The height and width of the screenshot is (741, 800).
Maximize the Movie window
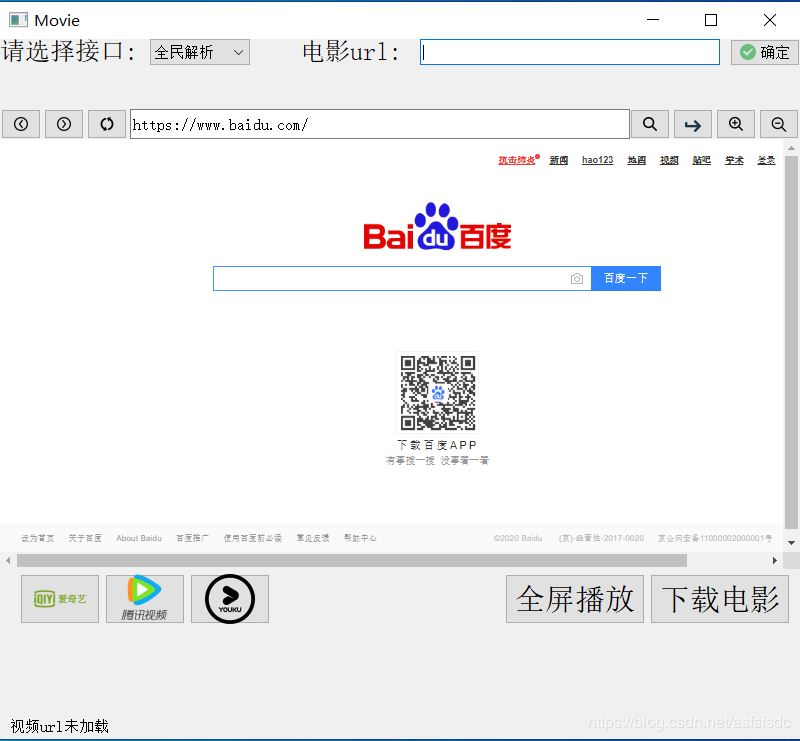coord(711,20)
